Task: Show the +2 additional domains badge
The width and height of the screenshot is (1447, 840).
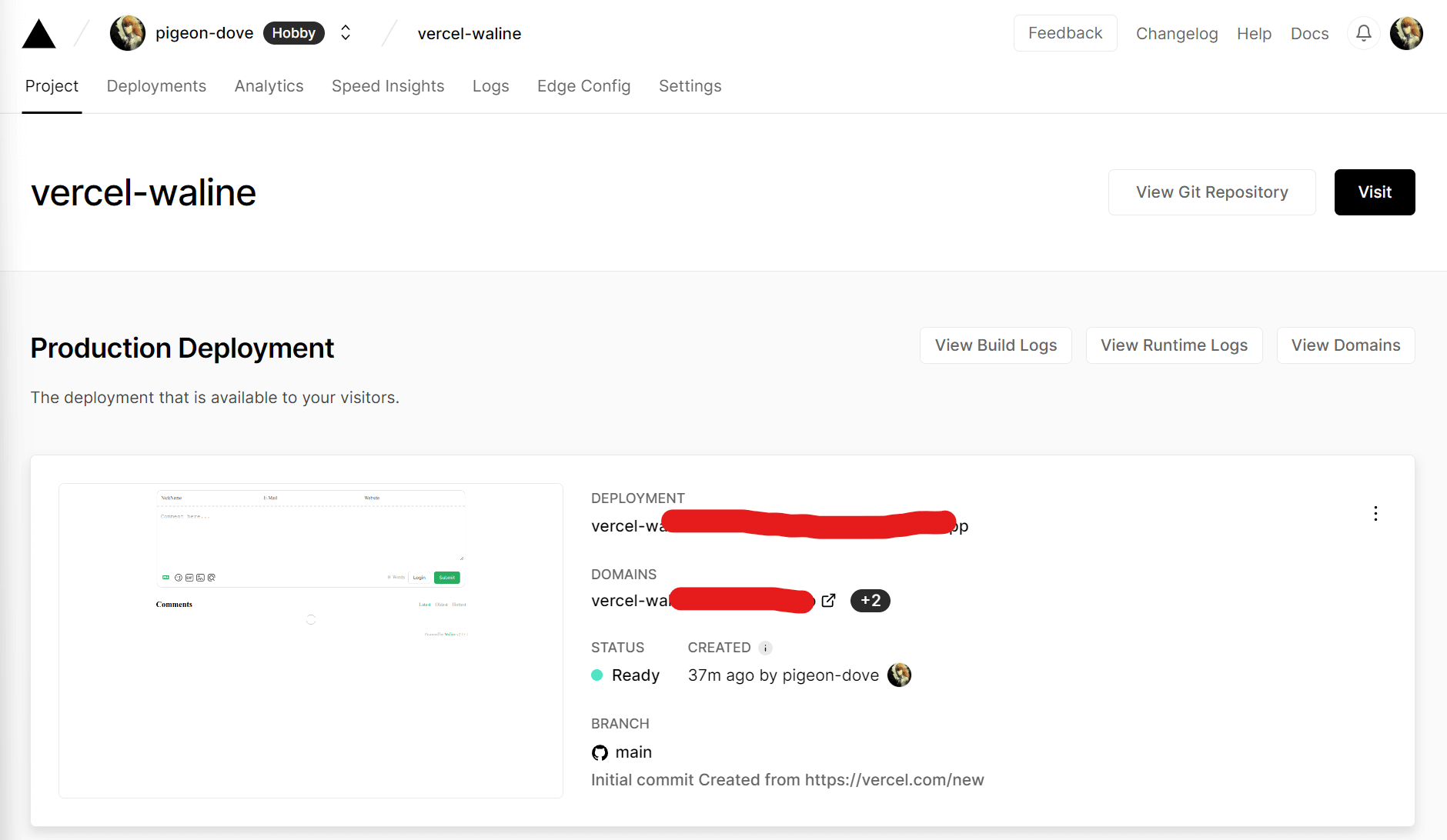Action: click(870, 601)
